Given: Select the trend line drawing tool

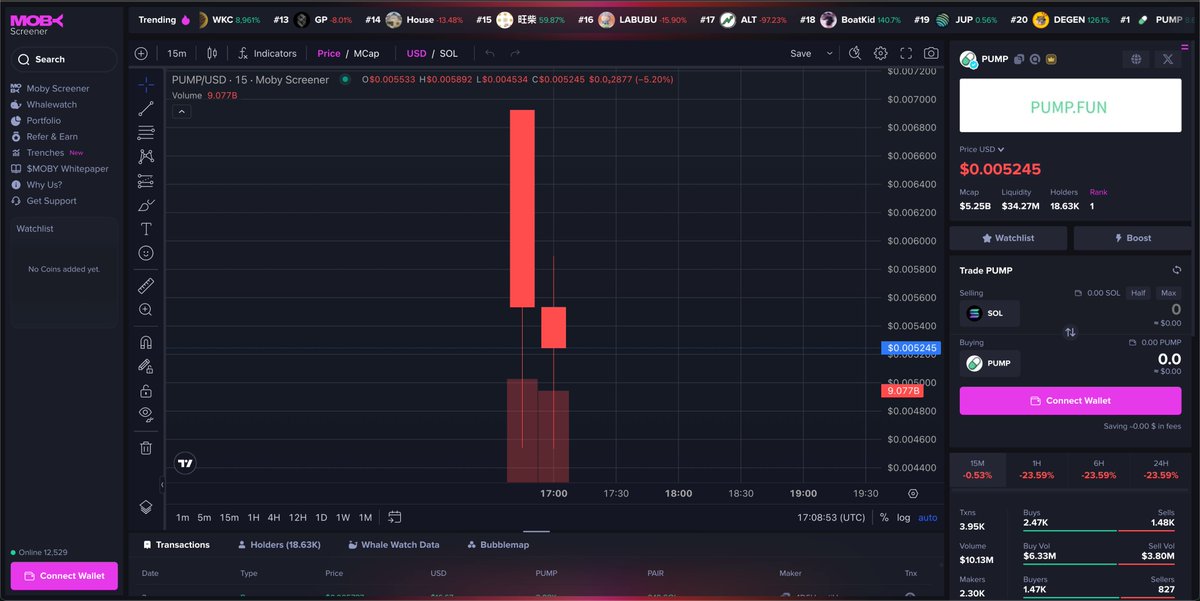Looking at the screenshot, I should 146,108.
